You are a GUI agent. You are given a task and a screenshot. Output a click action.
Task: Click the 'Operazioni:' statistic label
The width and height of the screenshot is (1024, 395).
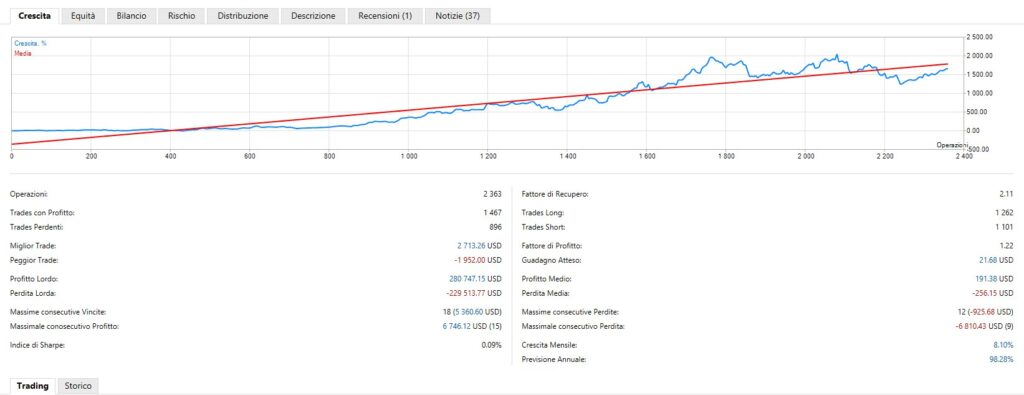tap(29, 195)
